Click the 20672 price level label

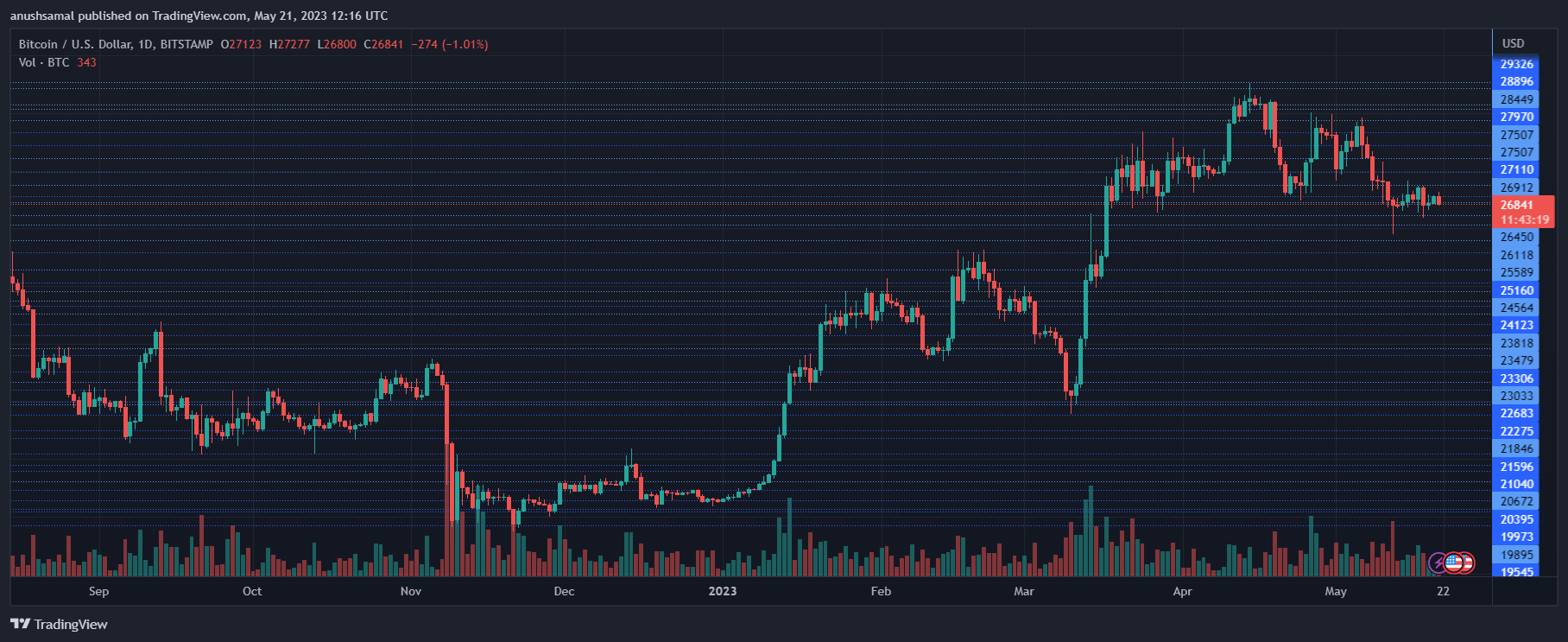click(1516, 501)
